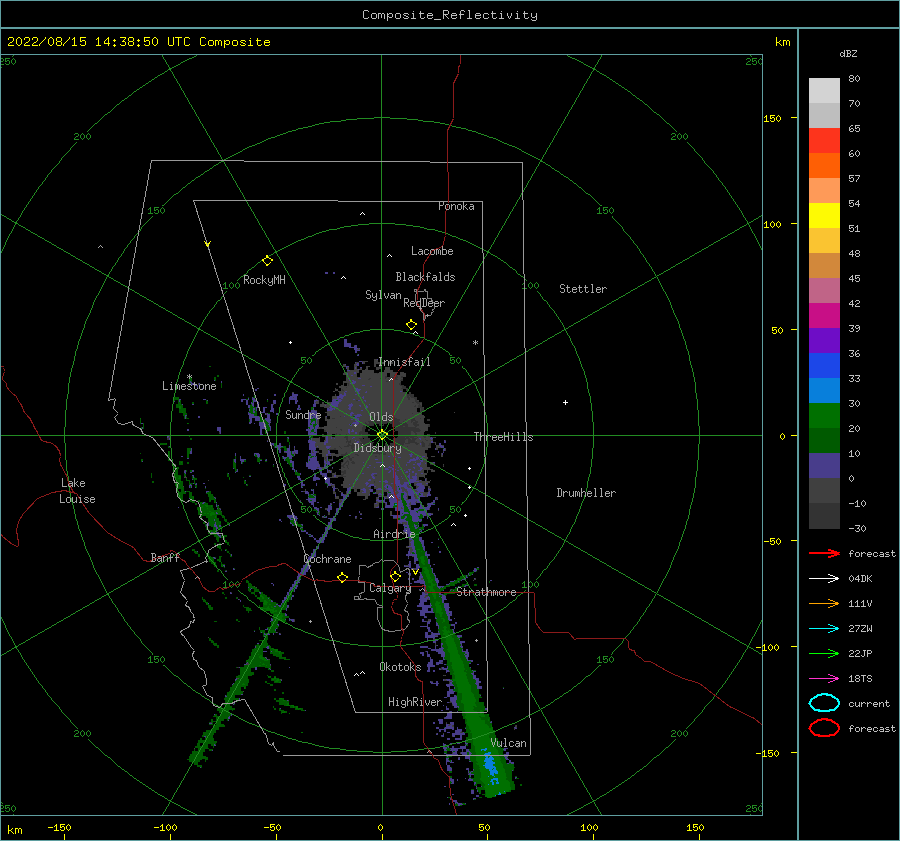900x841 pixels.
Task: Click the white 04DK arrow icon
Action: coord(824,579)
